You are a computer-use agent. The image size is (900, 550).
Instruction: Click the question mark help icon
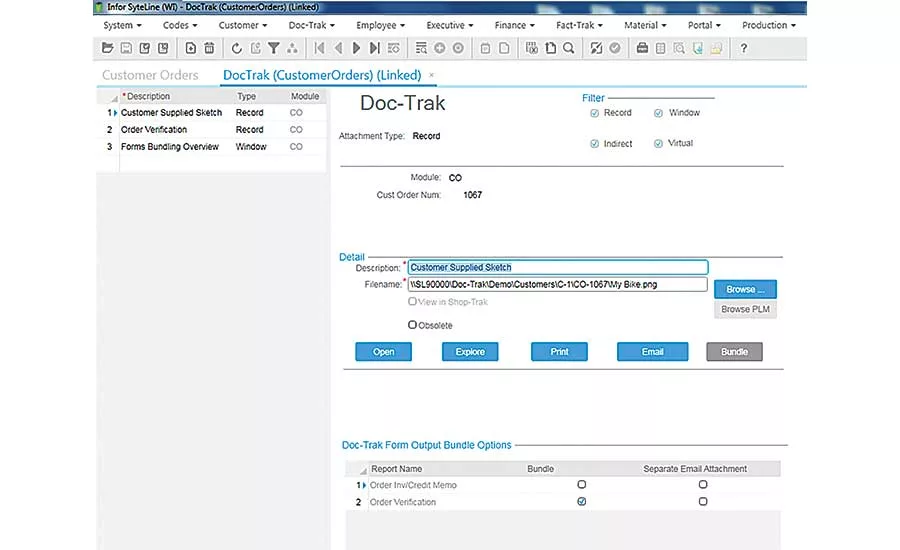click(744, 48)
